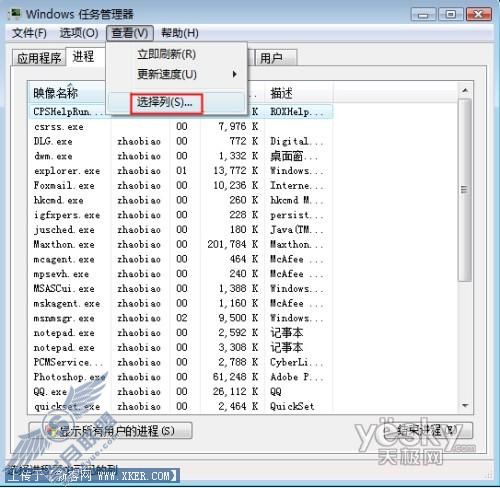
Task: Click the Task Manager title bar icon
Action: point(15,14)
